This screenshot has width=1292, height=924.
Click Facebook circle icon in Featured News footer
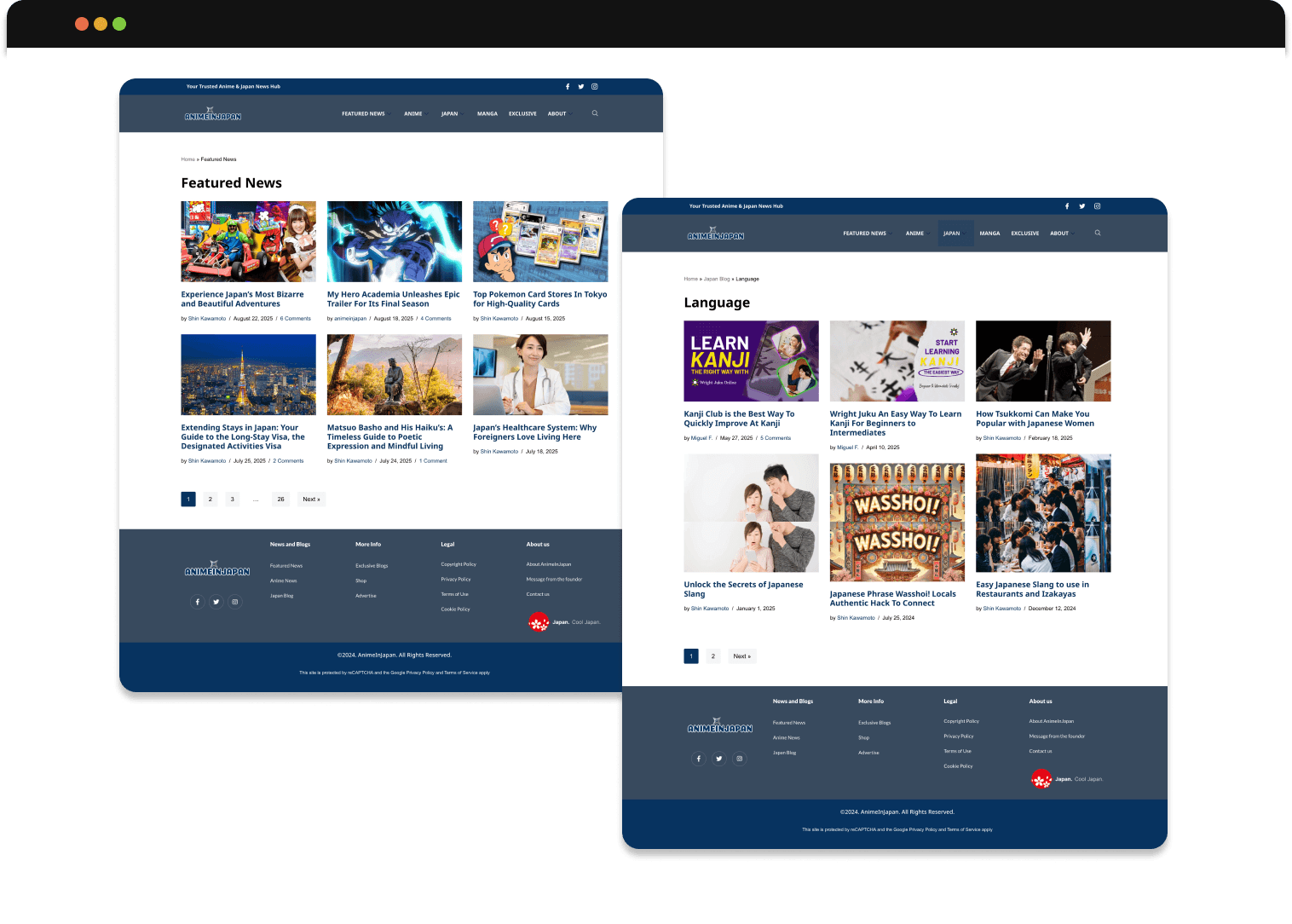tap(198, 602)
